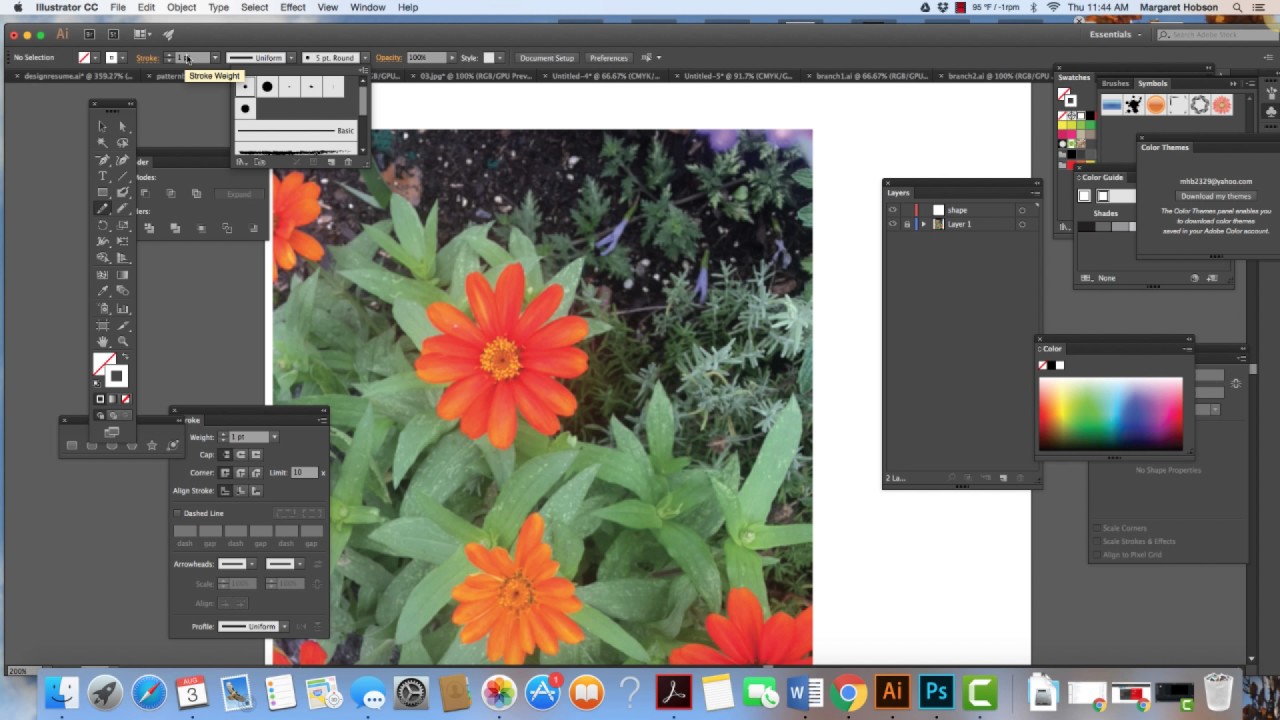Click the ink splatter symbol

click(x=1133, y=105)
